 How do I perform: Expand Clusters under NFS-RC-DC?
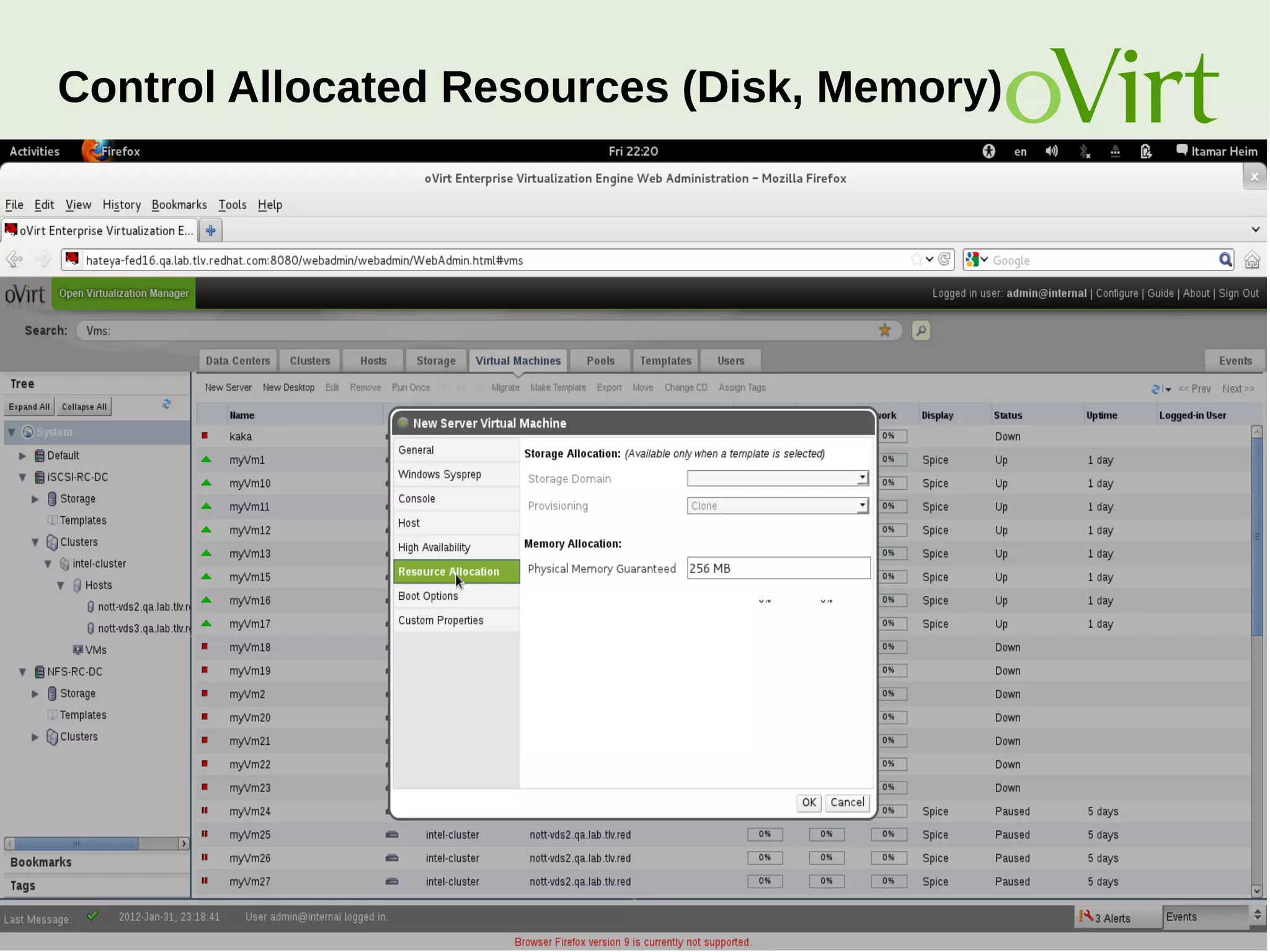coord(35,737)
